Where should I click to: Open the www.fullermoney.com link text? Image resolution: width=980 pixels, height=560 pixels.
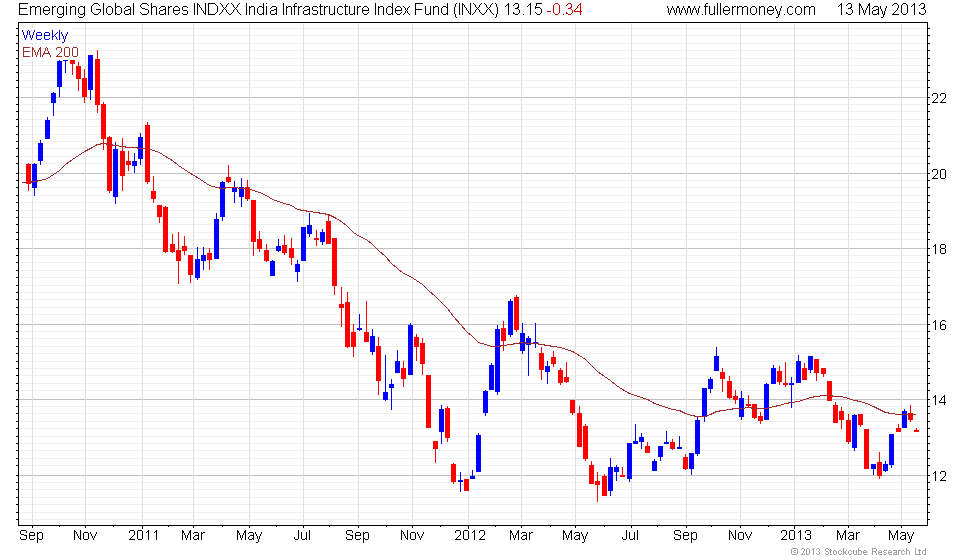pyautogui.click(x=741, y=10)
